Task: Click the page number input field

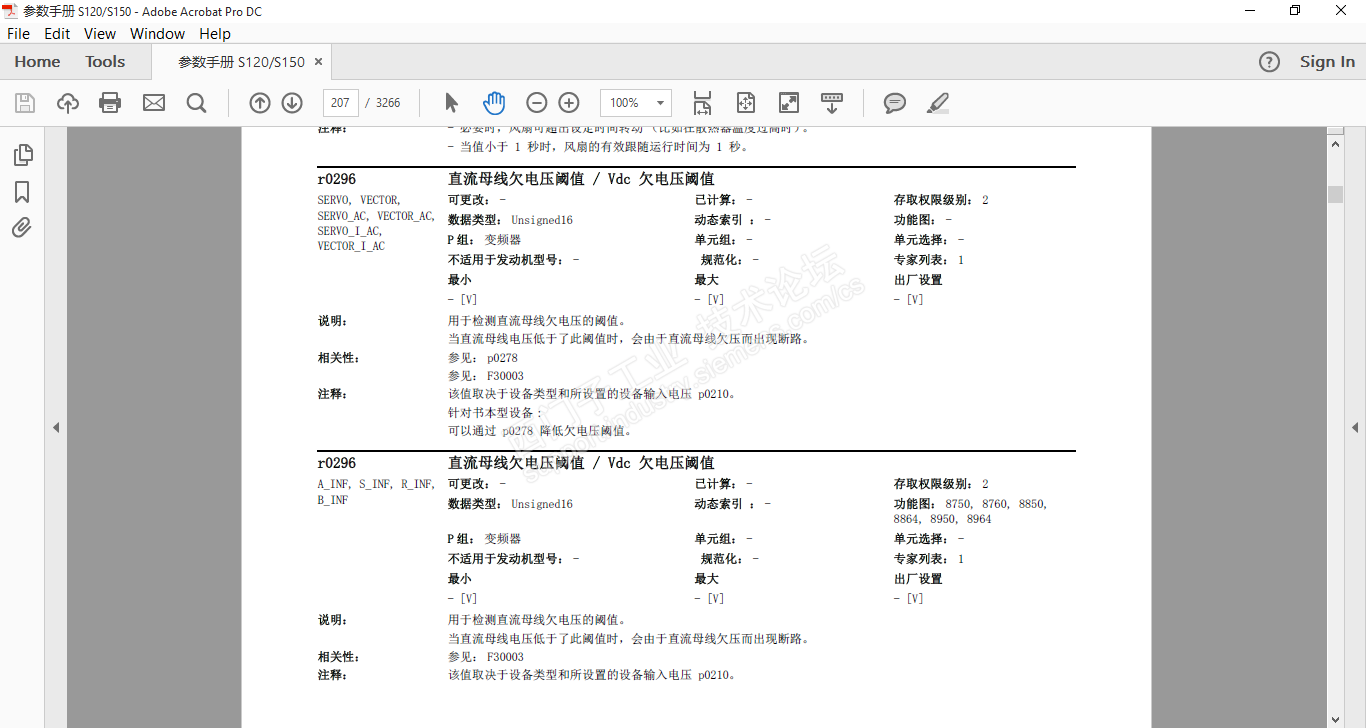Action: (341, 103)
